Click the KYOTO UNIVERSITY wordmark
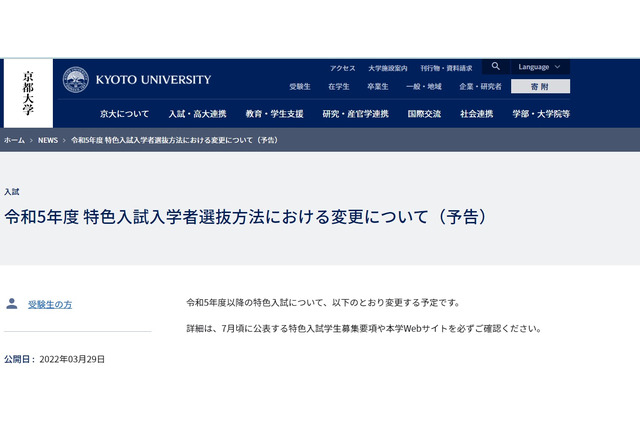The image size is (640, 426). 153,80
